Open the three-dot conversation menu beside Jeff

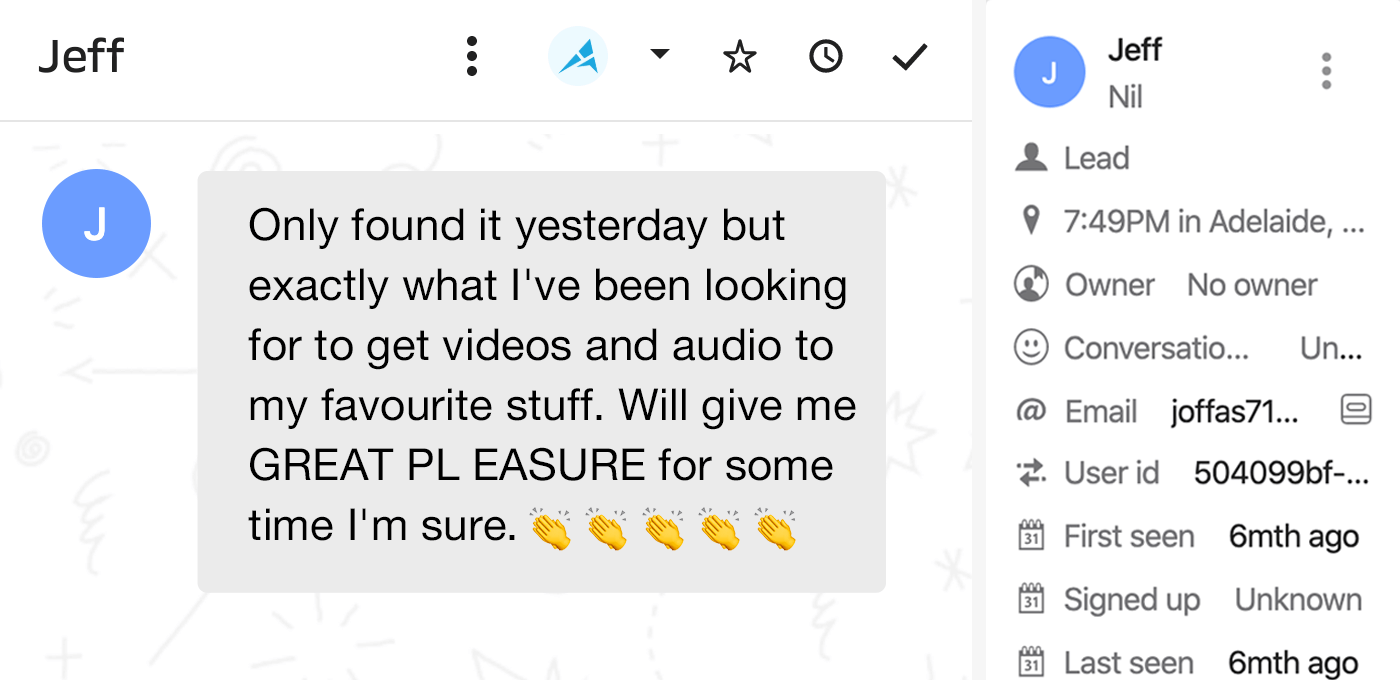472,57
